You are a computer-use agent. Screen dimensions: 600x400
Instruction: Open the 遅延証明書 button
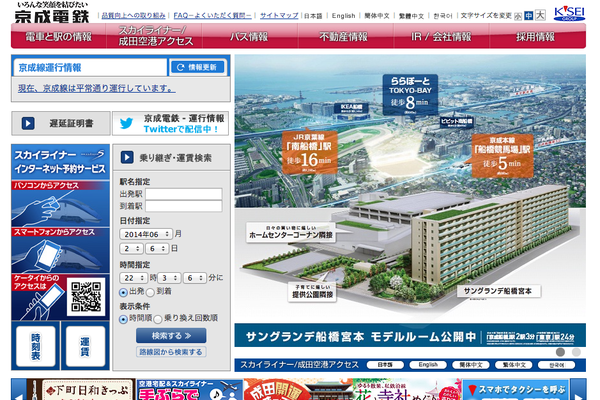point(61,123)
